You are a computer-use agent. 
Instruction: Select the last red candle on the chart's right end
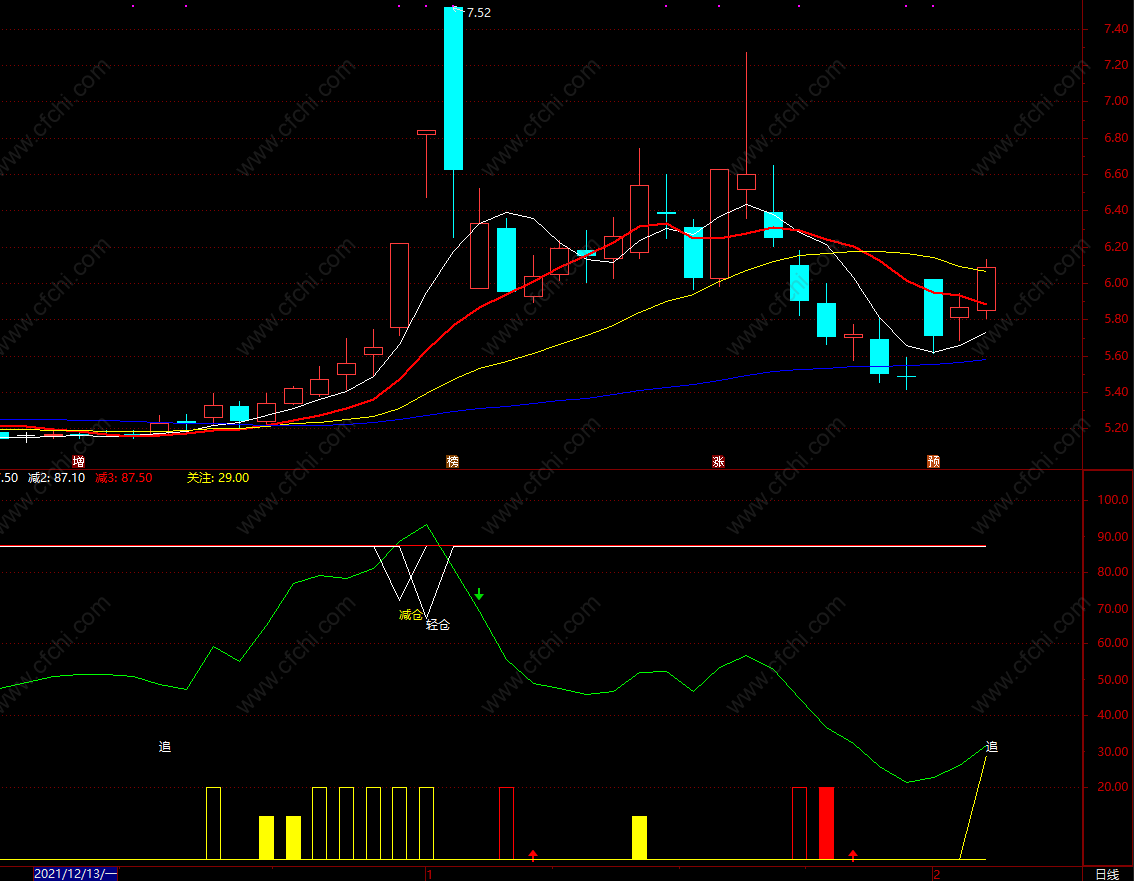(x=986, y=289)
